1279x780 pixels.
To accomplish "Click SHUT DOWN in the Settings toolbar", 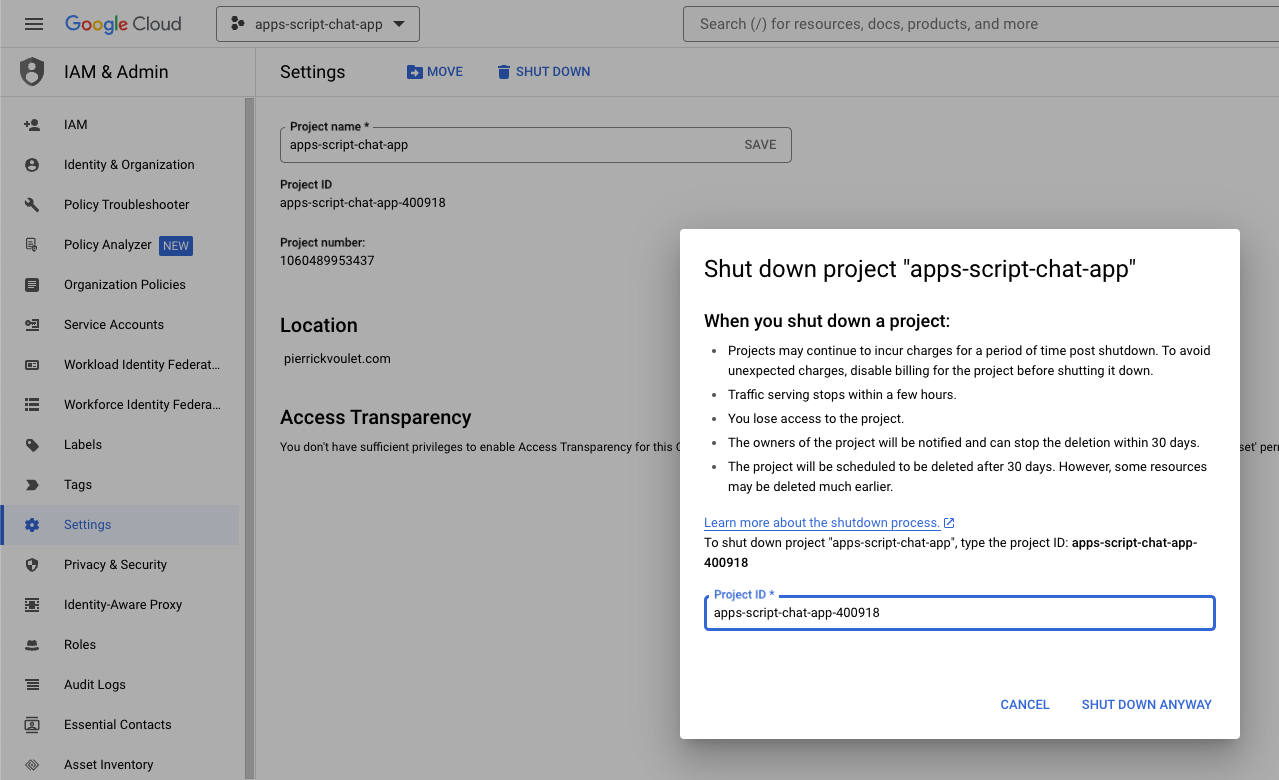I will coord(543,72).
